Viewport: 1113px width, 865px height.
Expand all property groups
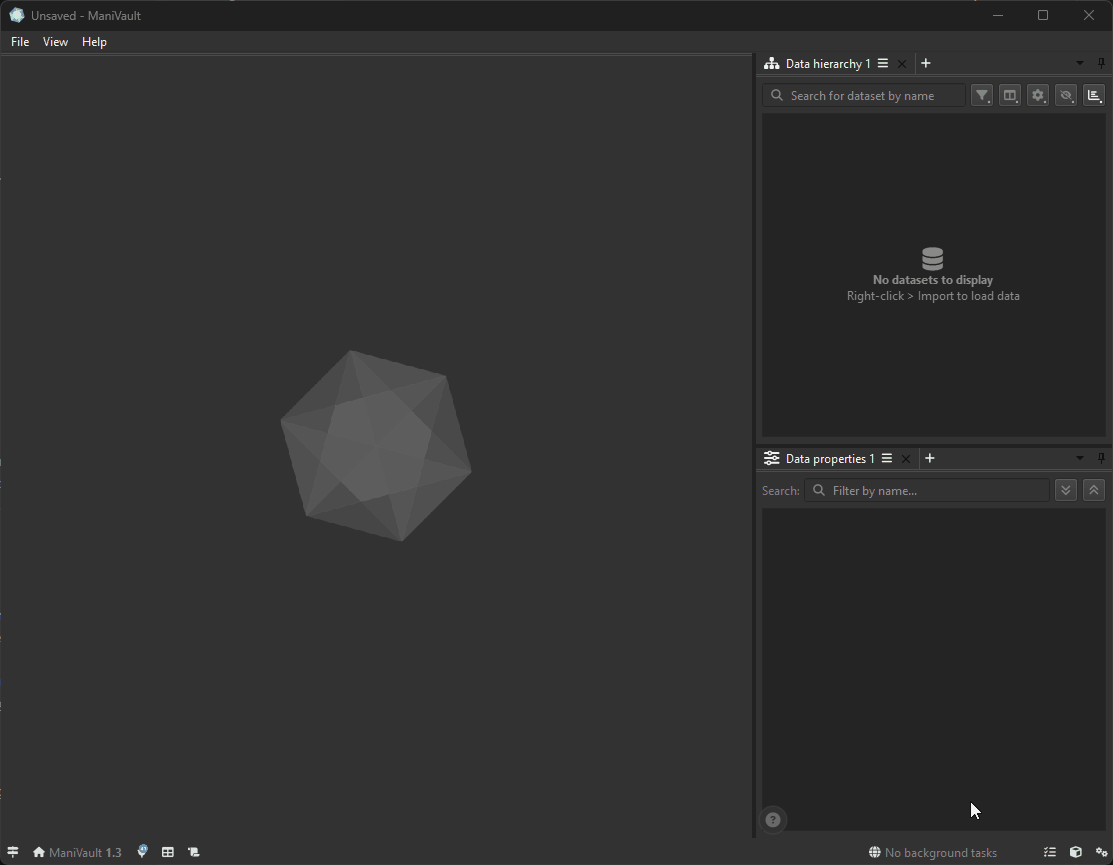pos(1065,490)
